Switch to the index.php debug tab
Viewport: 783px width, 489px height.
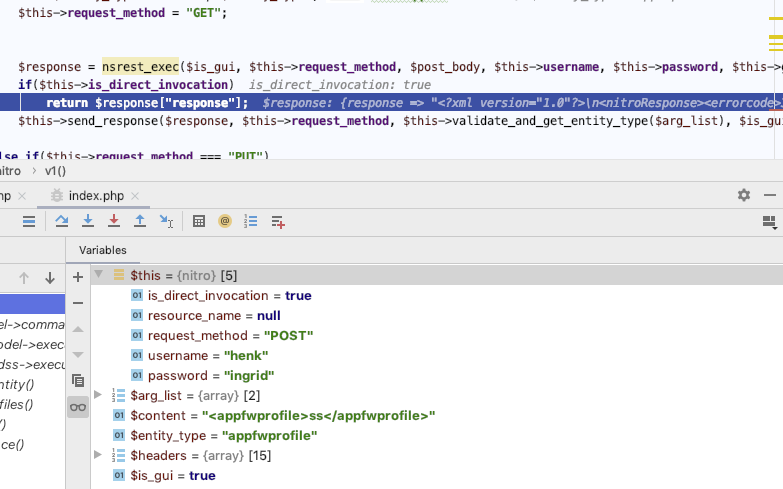[96, 195]
